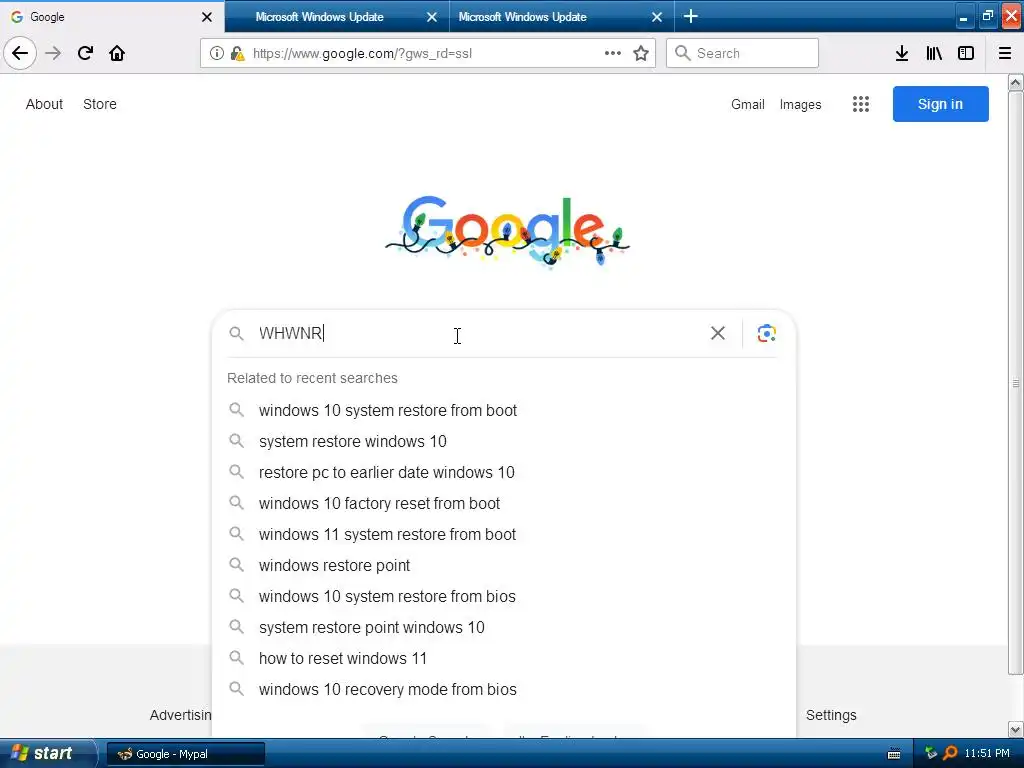Screen dimensions: 1024x768
Task: Close the second Microsoft Windows Update tab
Action: point(657,17)
